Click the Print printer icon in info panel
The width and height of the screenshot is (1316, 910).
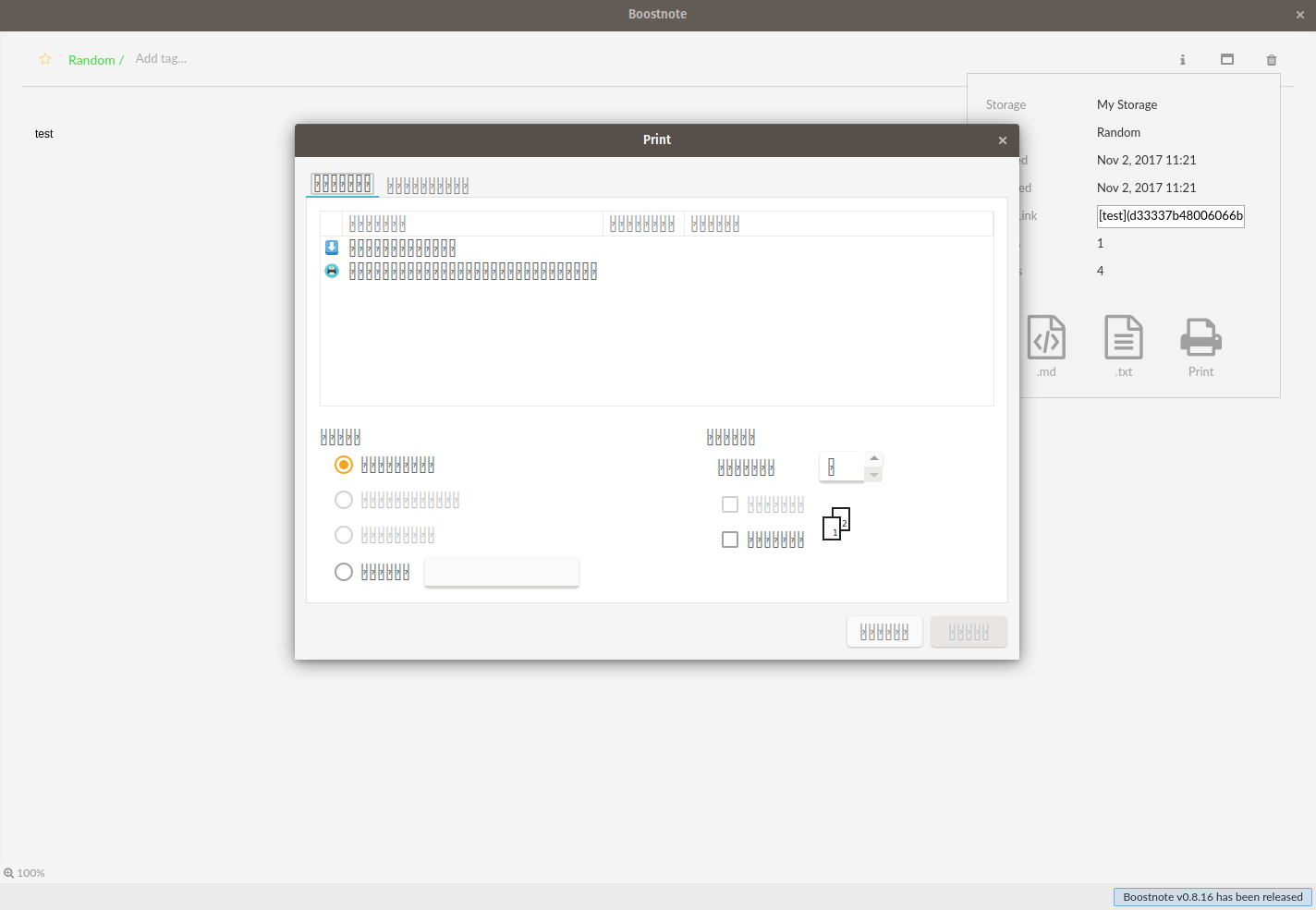(x=1201, y=337)
